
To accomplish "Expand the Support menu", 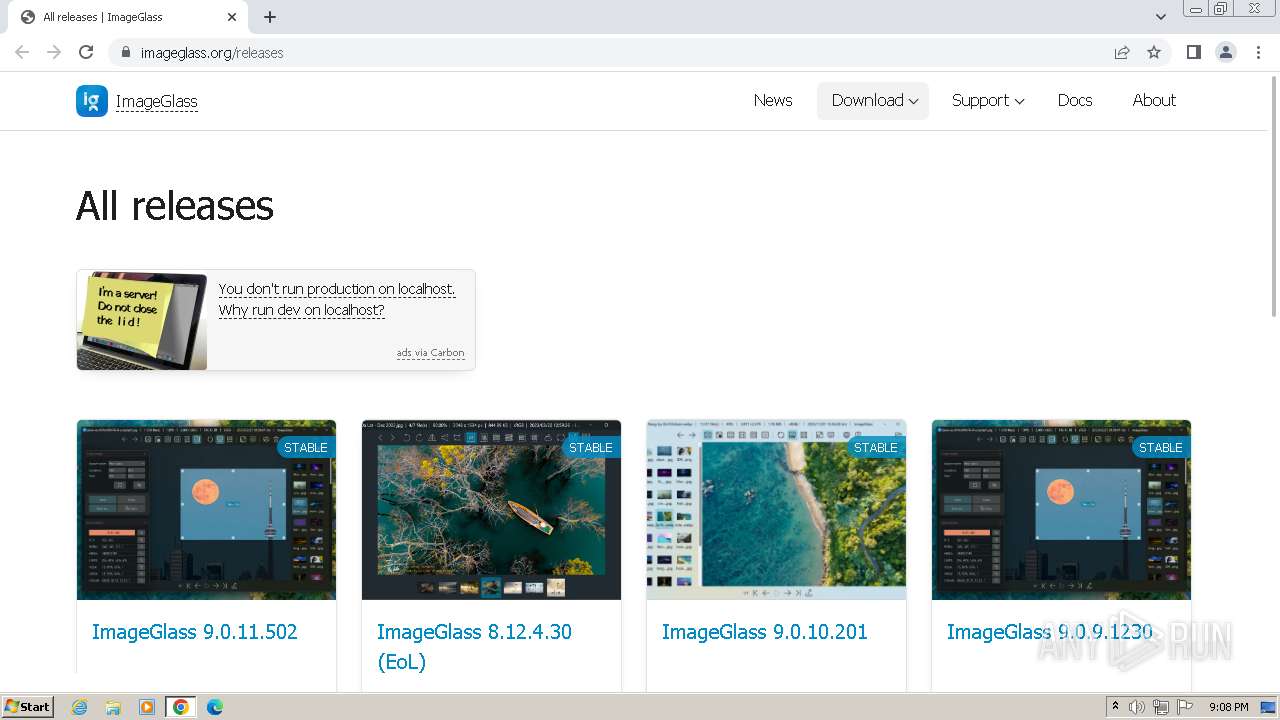I will pyautogui.click(x=988, y=100).
